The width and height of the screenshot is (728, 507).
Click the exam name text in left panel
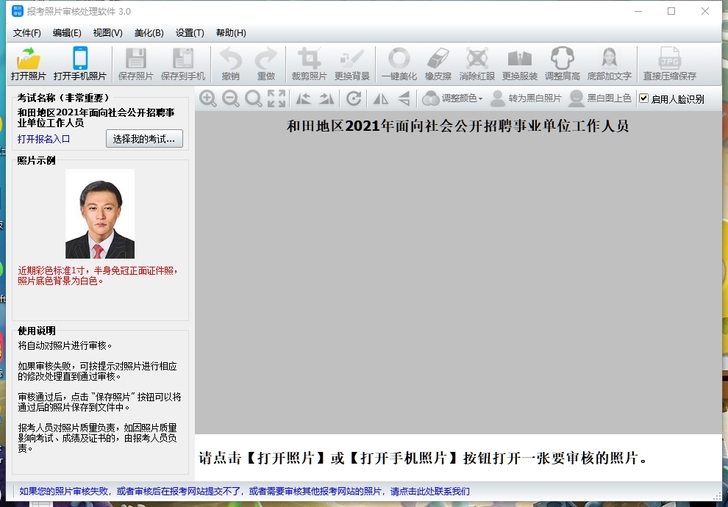[x=96, y=117]
